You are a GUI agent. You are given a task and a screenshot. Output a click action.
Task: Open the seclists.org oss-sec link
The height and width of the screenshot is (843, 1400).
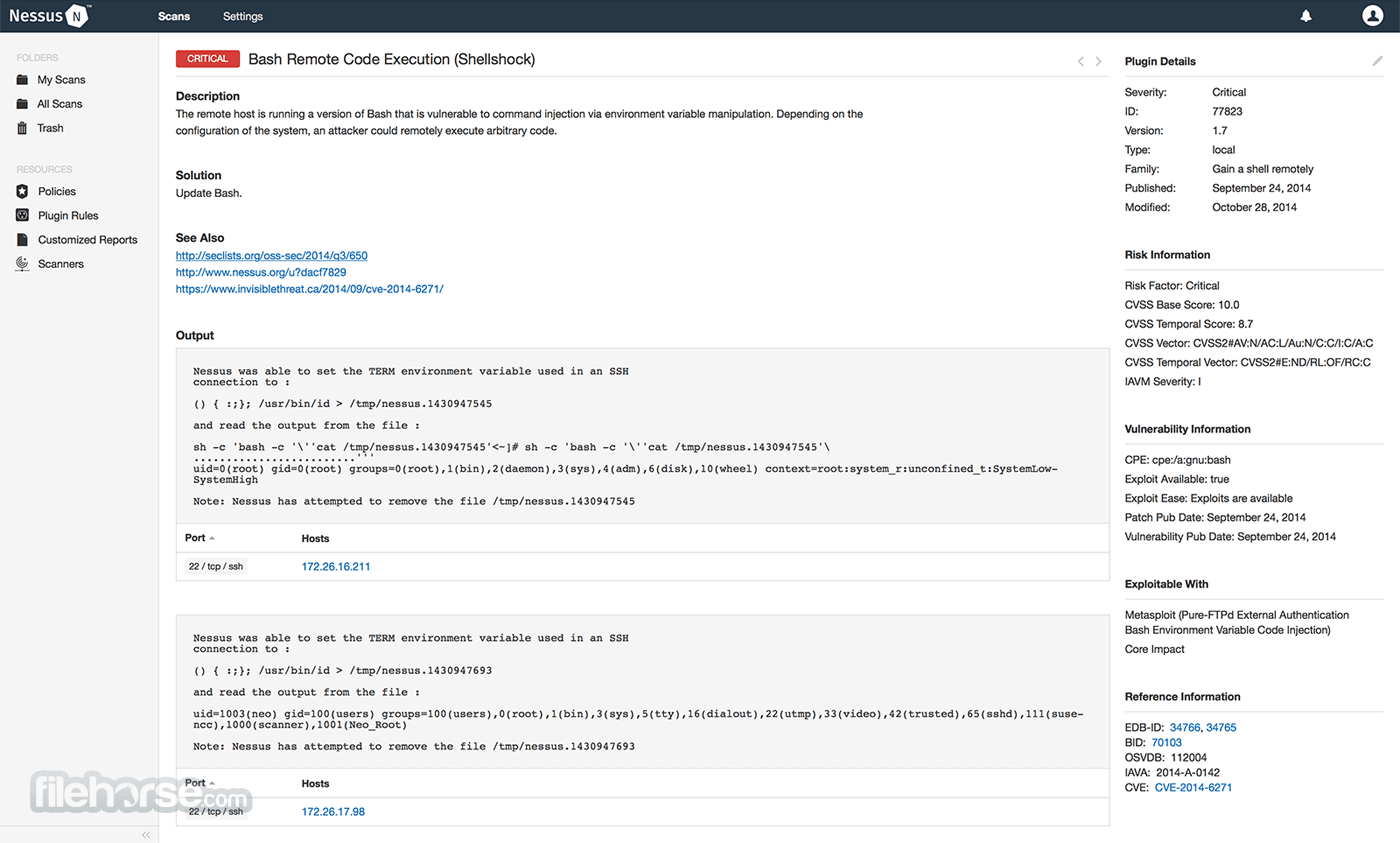pos(272,256)
